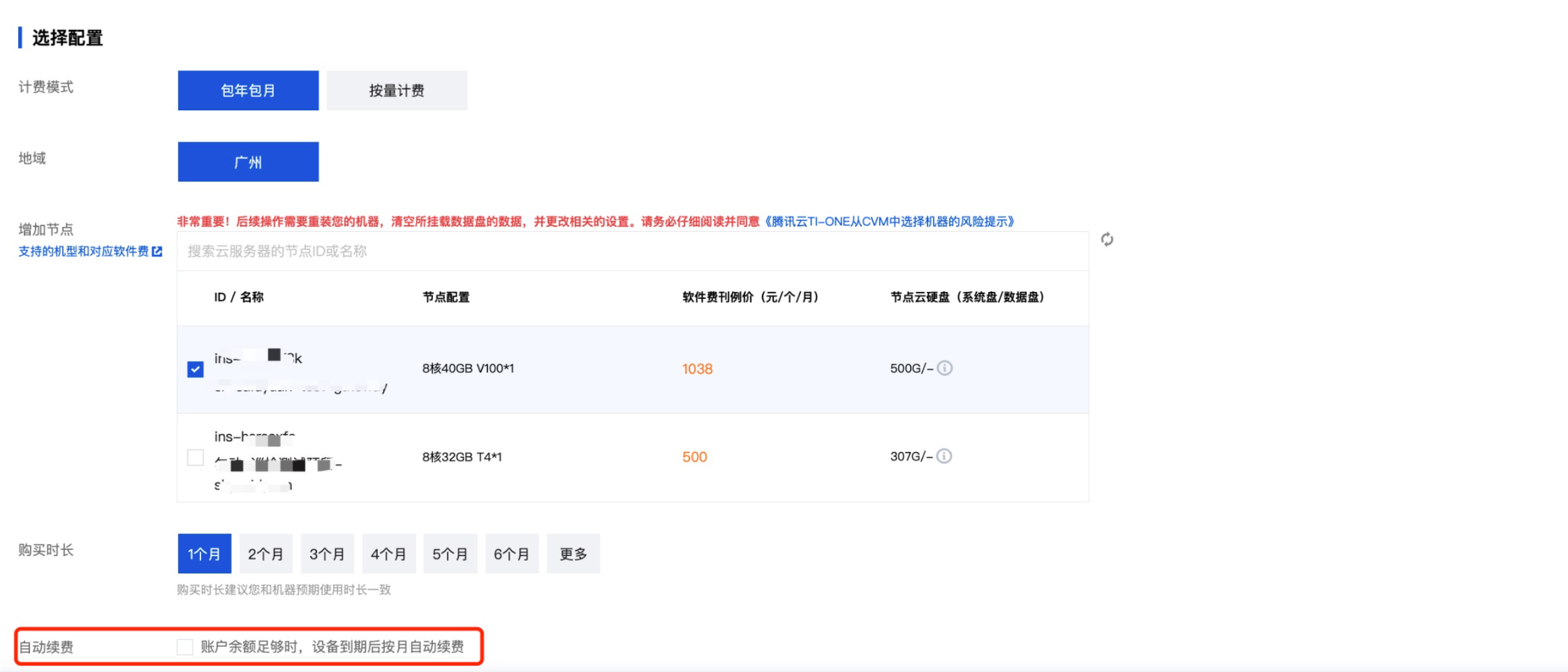Screen dimensions: 1568x672
Task: Open info icon beside 500G/- disk
Action: [944, 368]
